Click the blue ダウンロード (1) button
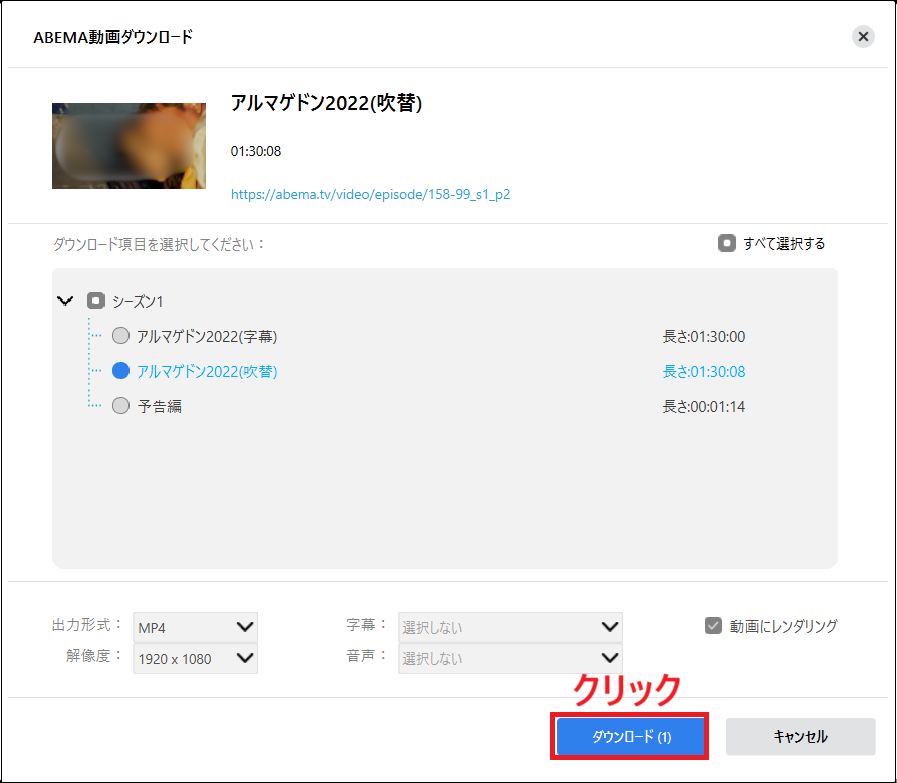The image size is (897, 783). click(x=629, y=736)
